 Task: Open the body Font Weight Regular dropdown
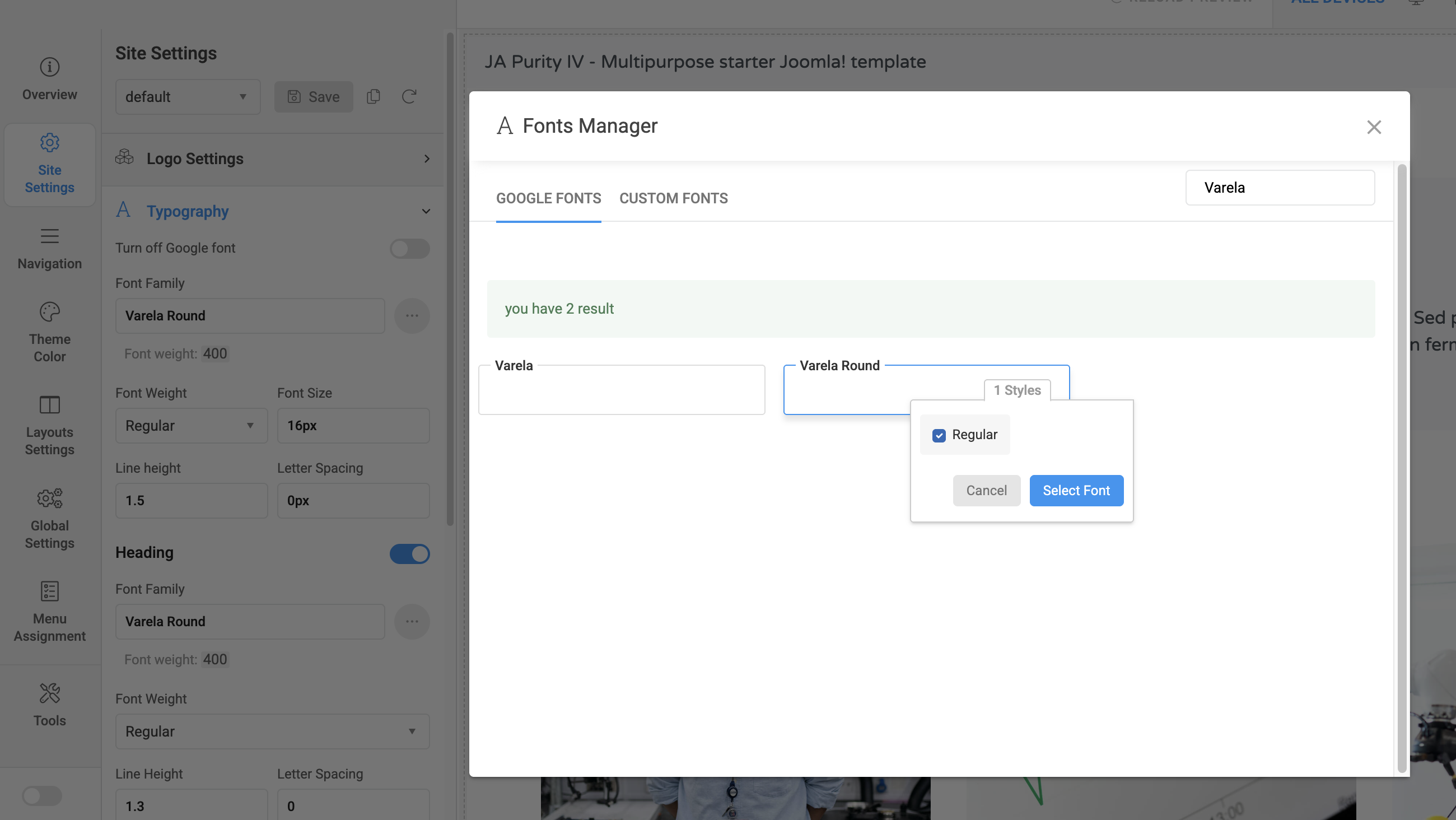tap(191, 426)
